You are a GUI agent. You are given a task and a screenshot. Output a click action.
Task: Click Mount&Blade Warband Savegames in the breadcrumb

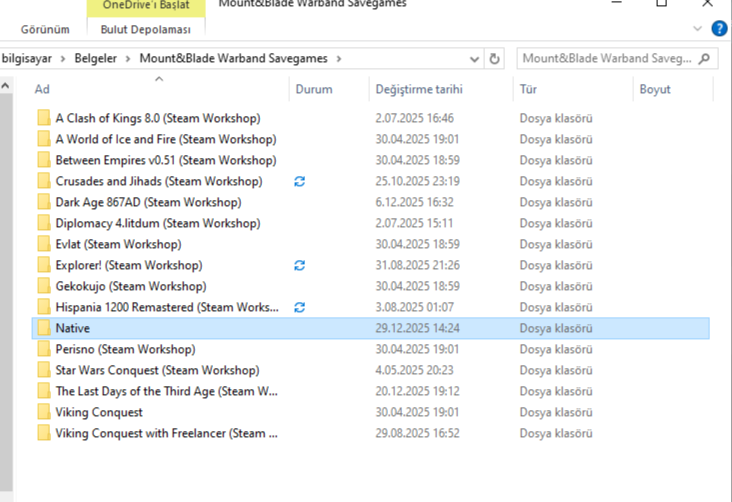click(233, 58)
